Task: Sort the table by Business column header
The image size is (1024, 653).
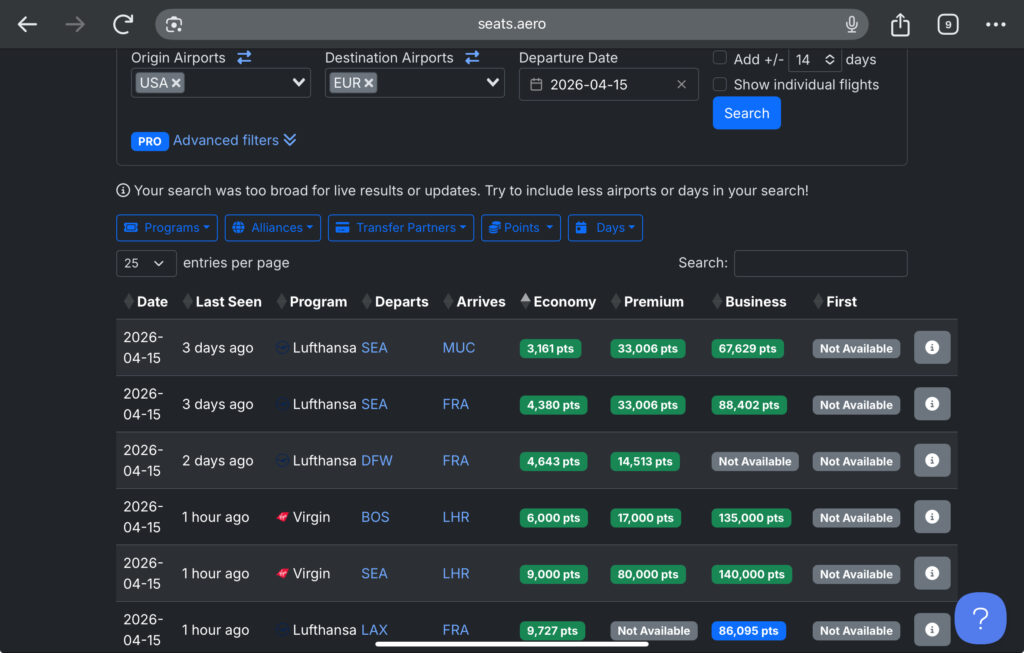Action: click(755, 301)
